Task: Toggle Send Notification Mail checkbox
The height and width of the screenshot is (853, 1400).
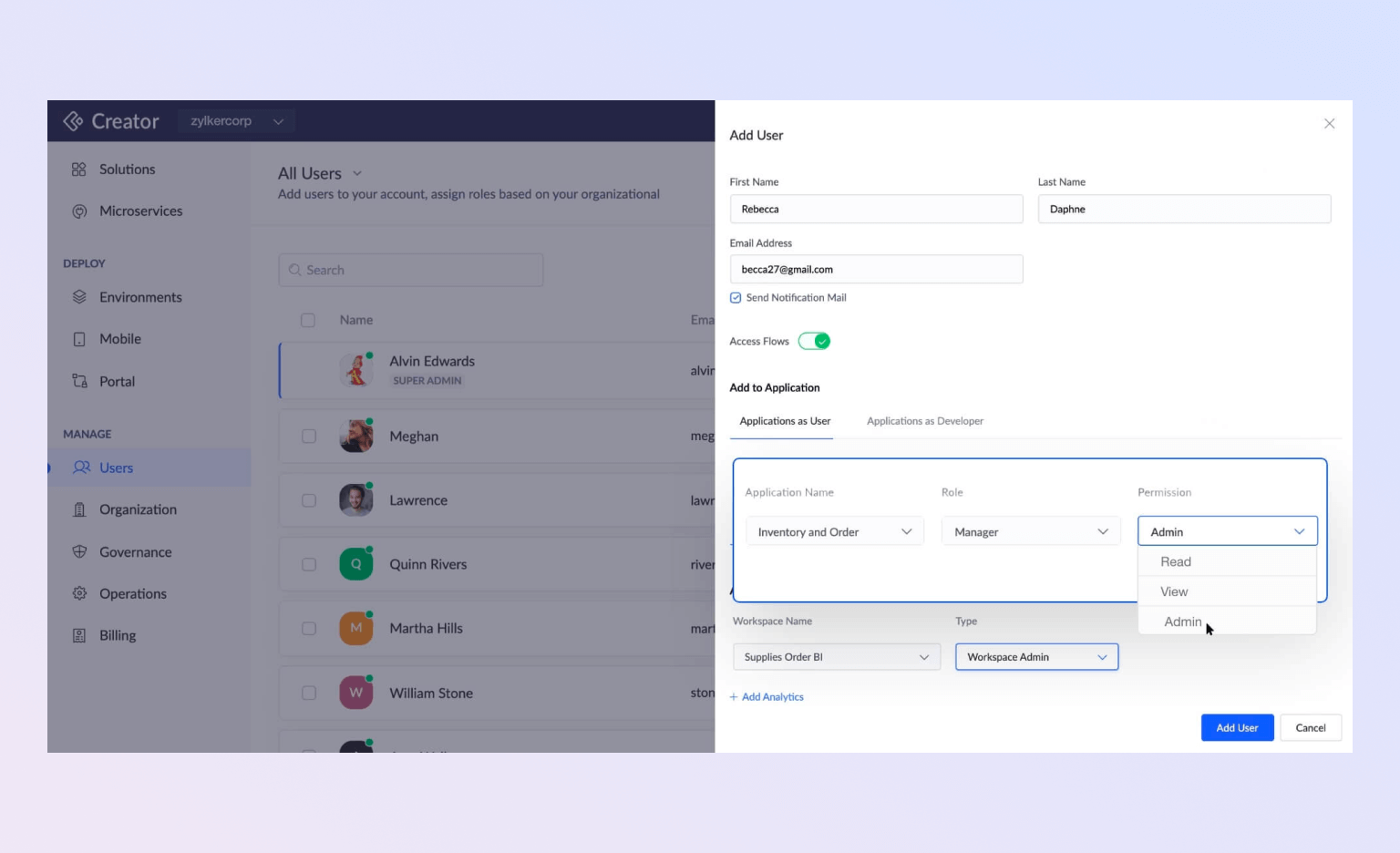Action: pos(736,298)
